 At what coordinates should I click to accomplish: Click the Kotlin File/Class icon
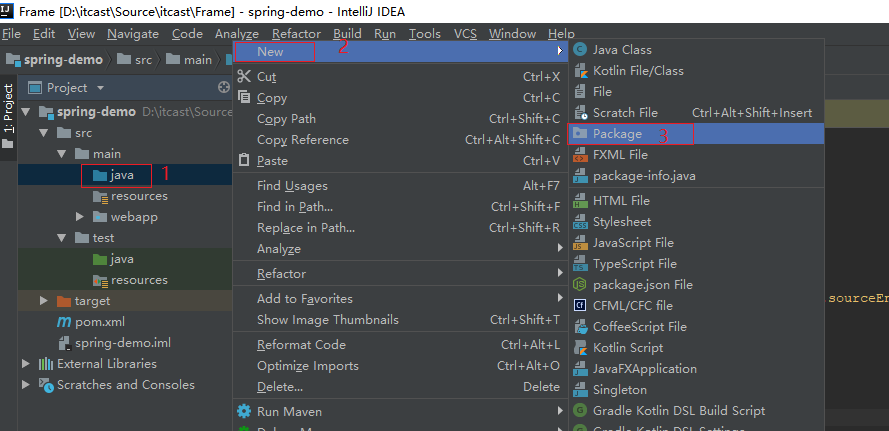click(580, 71)
